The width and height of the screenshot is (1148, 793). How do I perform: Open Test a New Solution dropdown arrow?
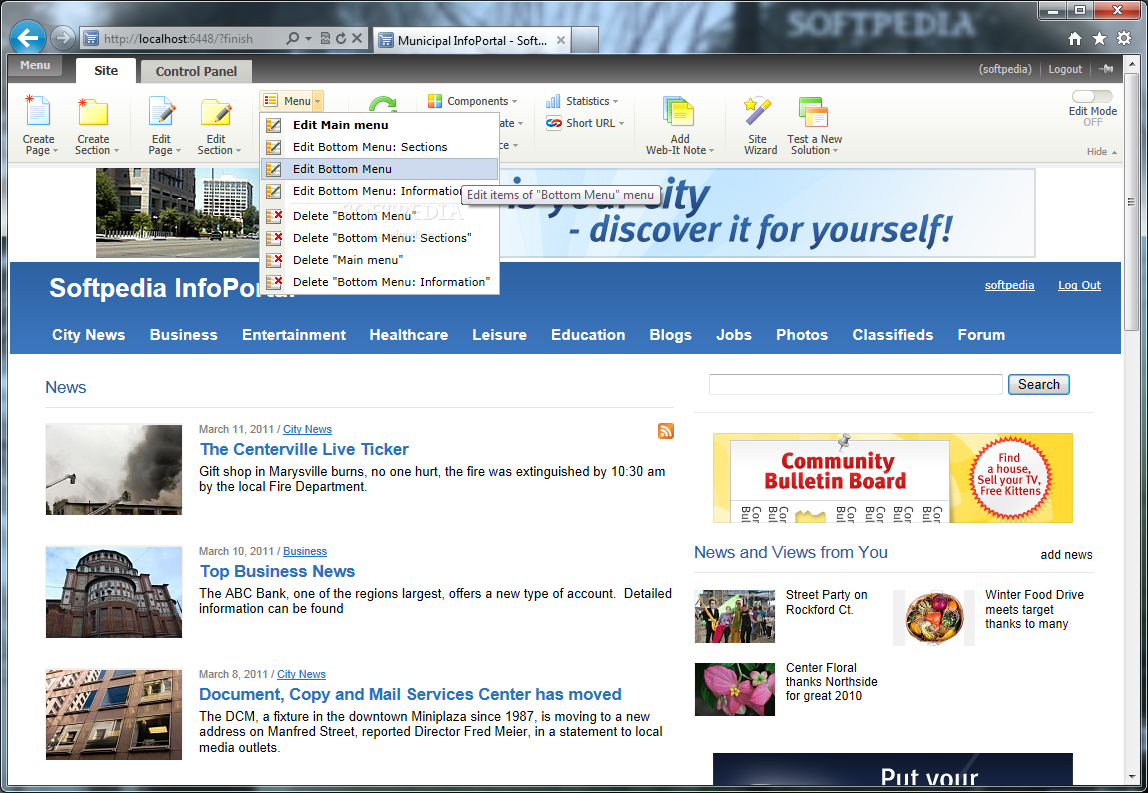coord(835,151)
